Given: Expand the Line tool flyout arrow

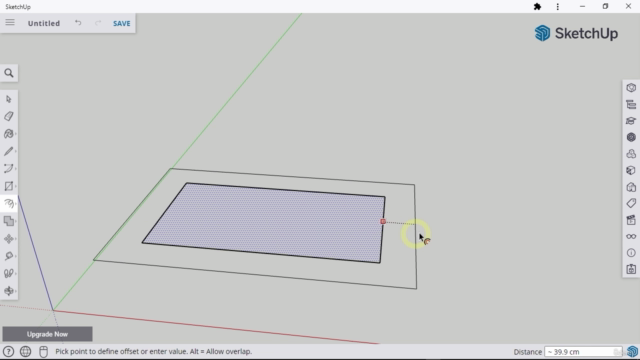Looking at the screenshot, I should click(16, 151).
